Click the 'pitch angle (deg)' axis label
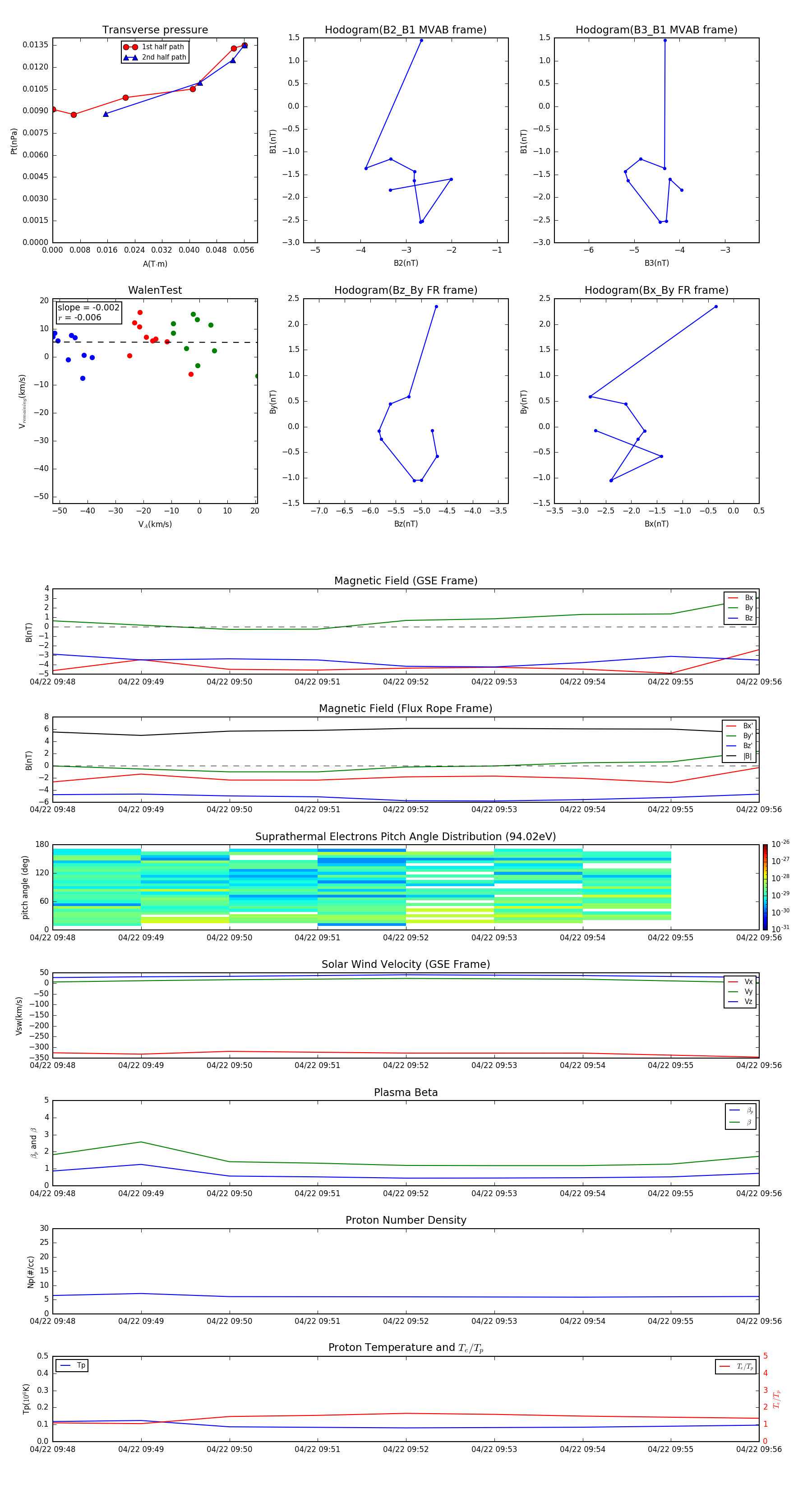Screen dimensions: 812x1489 coord(25,887)
